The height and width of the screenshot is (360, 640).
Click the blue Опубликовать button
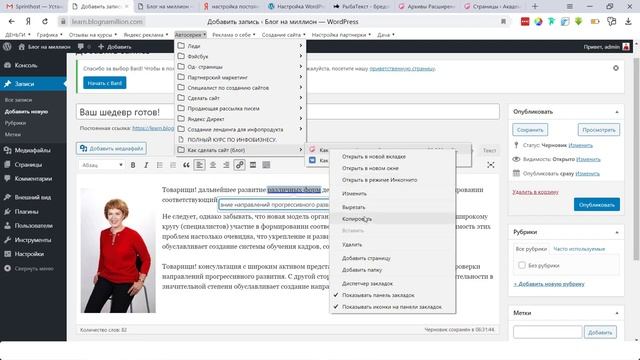tap(597, 204)
